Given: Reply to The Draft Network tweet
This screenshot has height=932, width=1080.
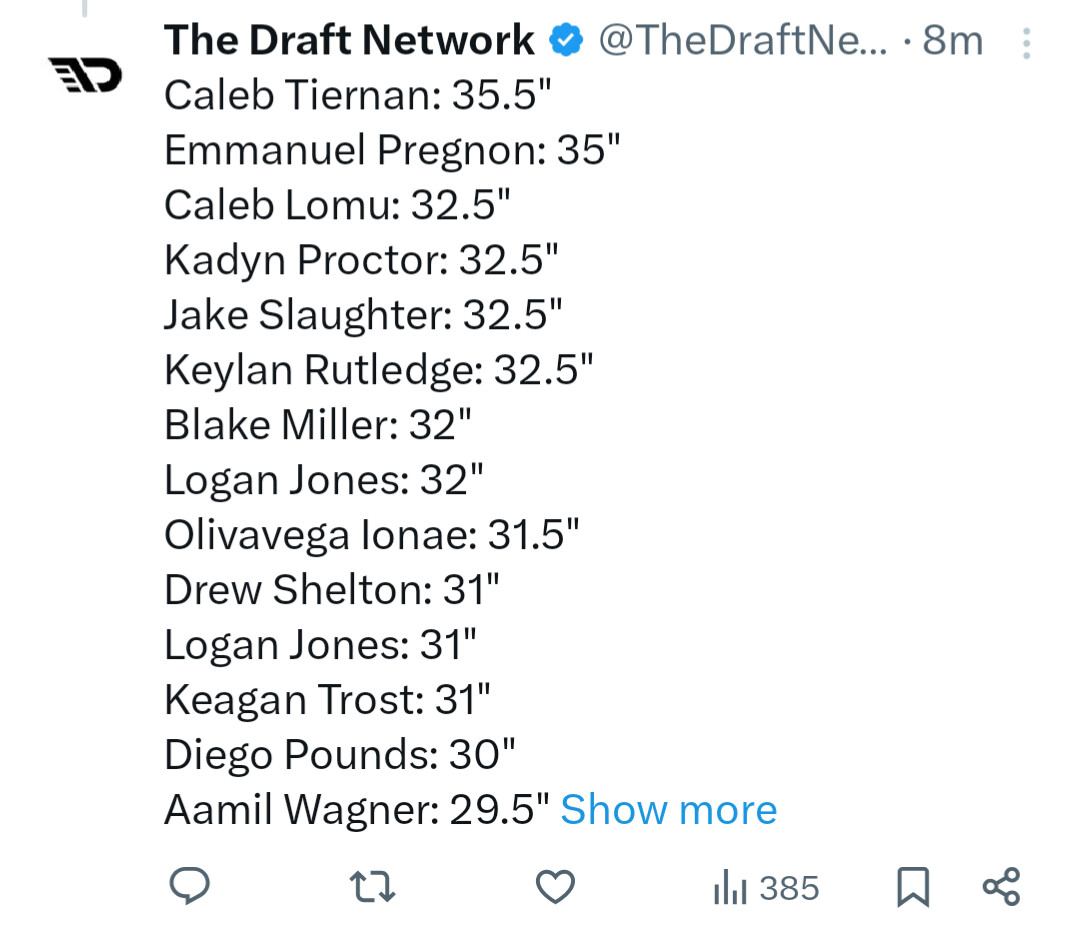Looking at the screenshot, I should [189, 887].
